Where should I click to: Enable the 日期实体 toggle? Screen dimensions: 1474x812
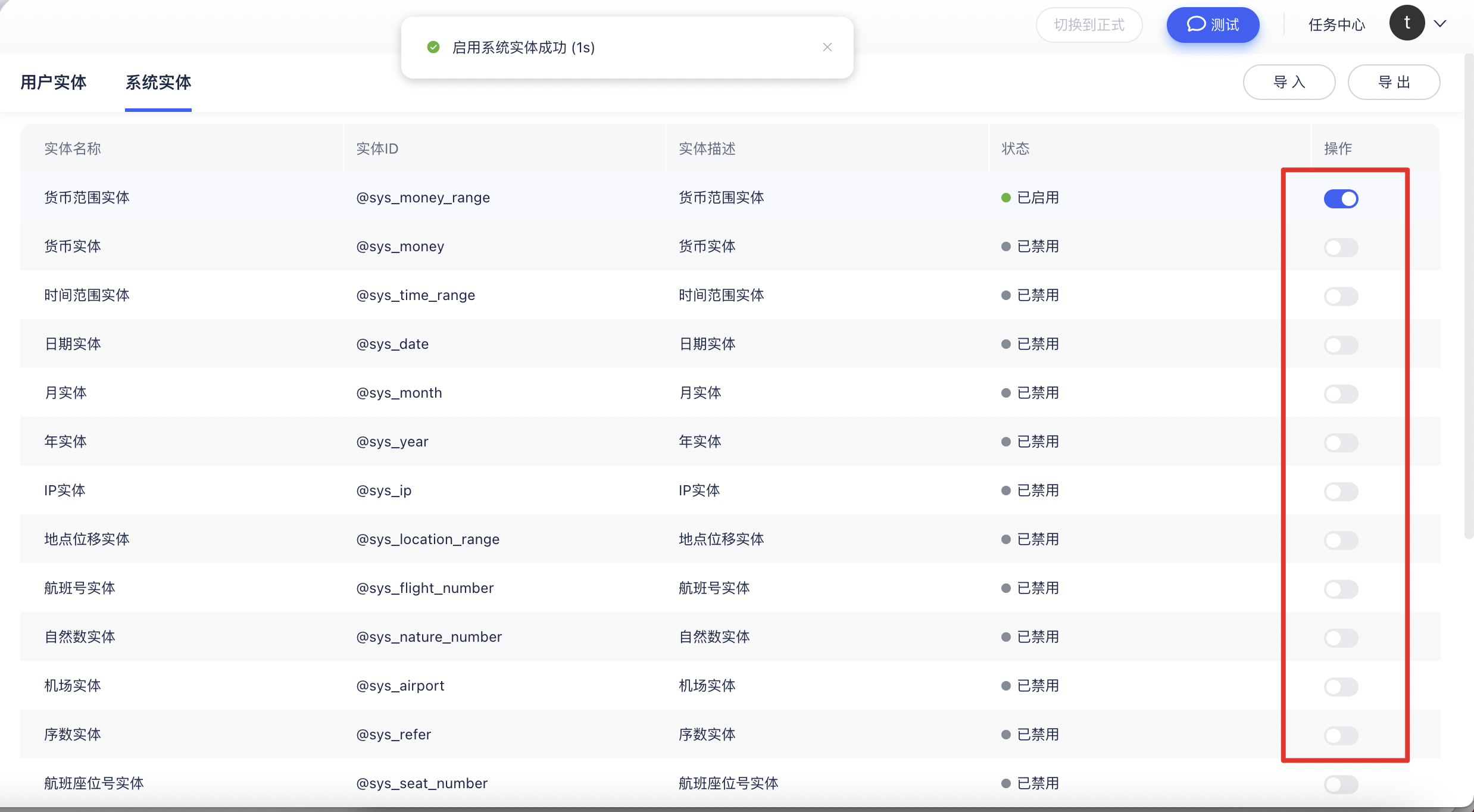click(1341, 345)
